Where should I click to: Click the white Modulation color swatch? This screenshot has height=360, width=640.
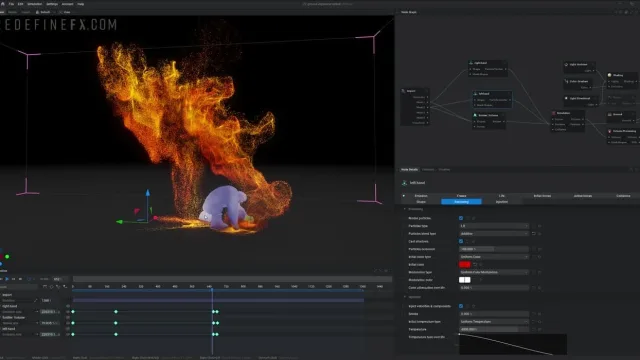click(x=464, y=280)
